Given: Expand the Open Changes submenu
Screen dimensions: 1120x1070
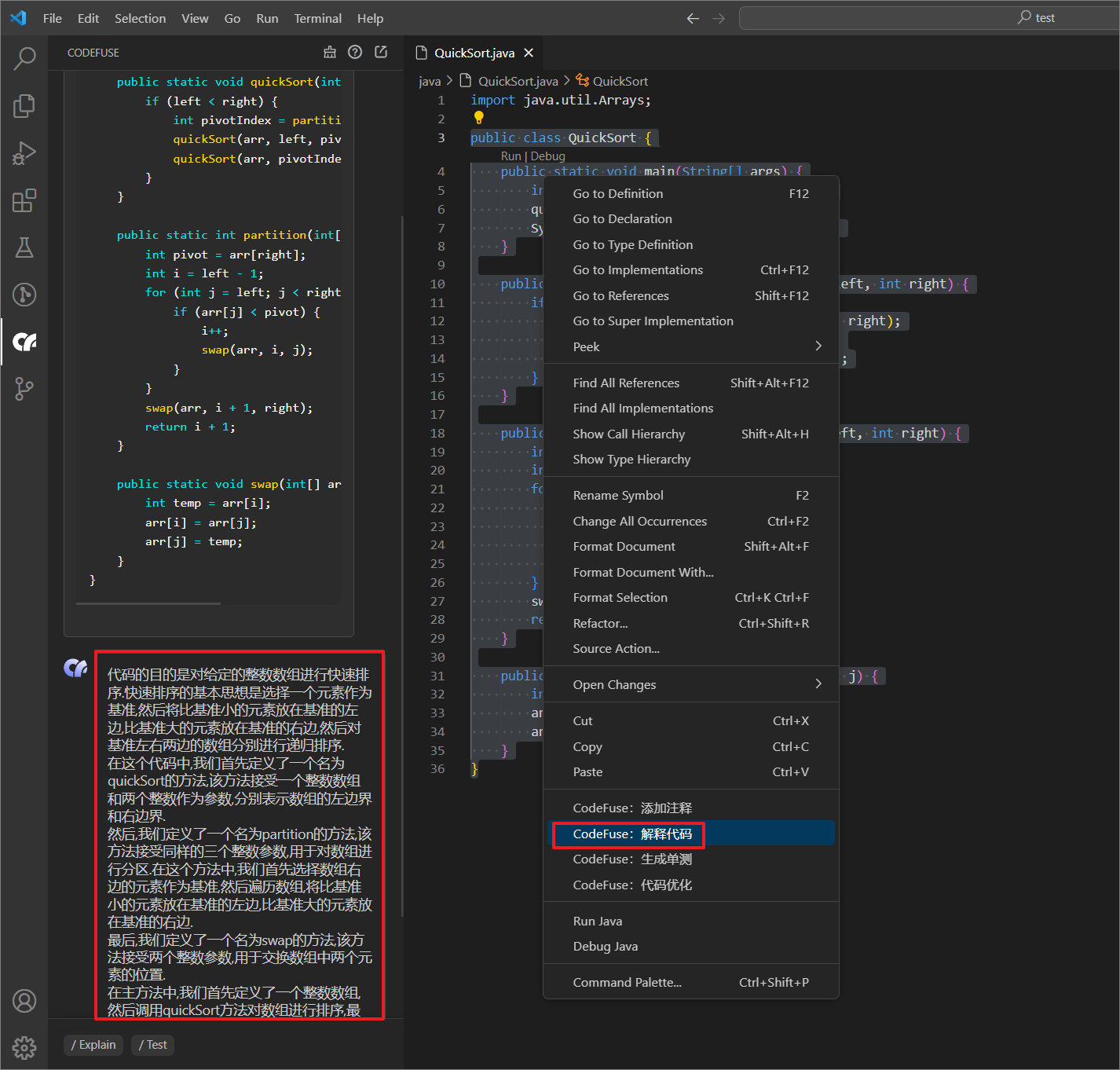Looking at the screenshot, I should tap(691, 684).
